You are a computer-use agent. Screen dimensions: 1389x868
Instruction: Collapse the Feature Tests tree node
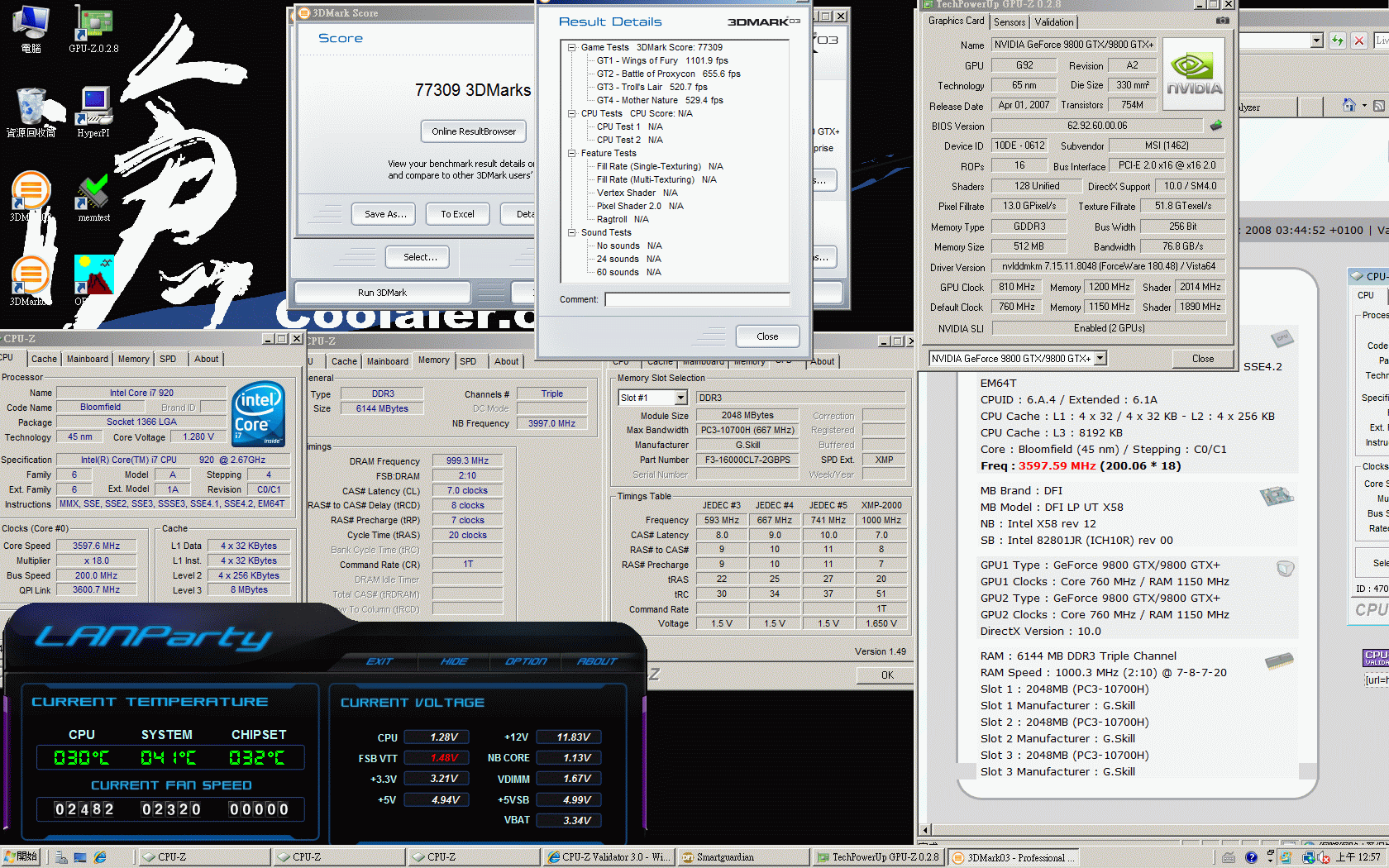click(571, 153)
